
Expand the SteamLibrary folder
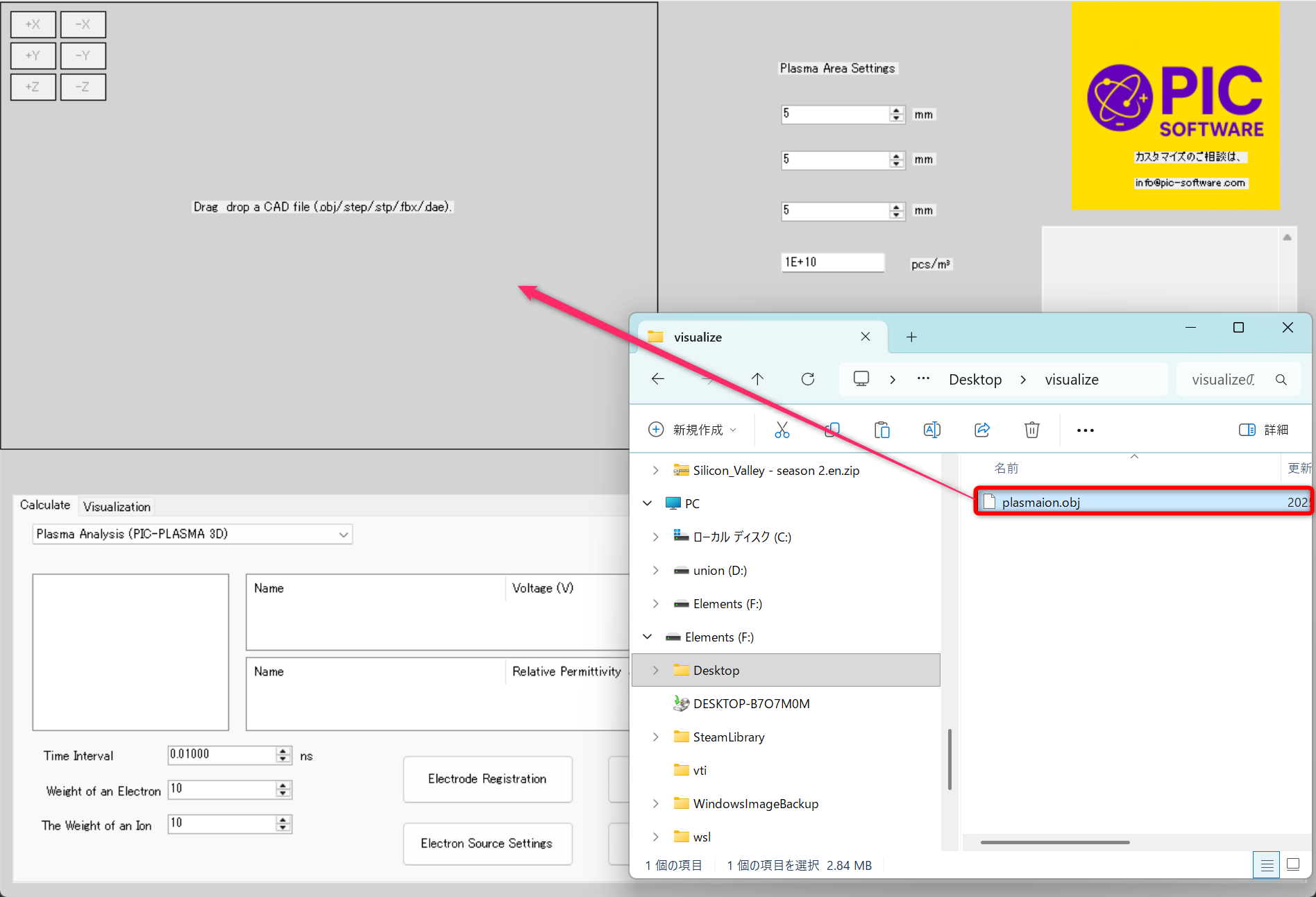click(656, 737)
